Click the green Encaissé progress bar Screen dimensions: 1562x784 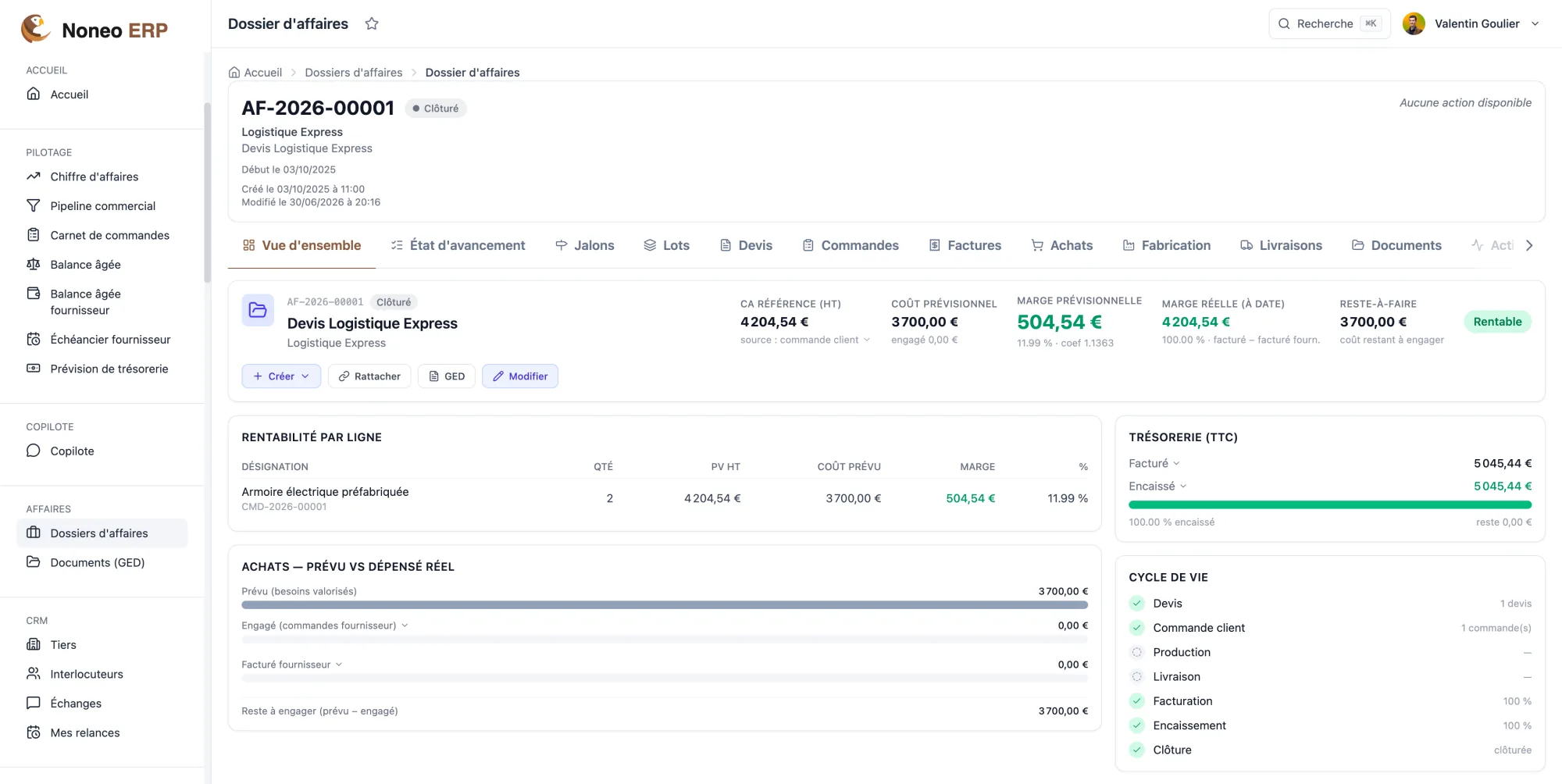click(x=1330, y=505)
